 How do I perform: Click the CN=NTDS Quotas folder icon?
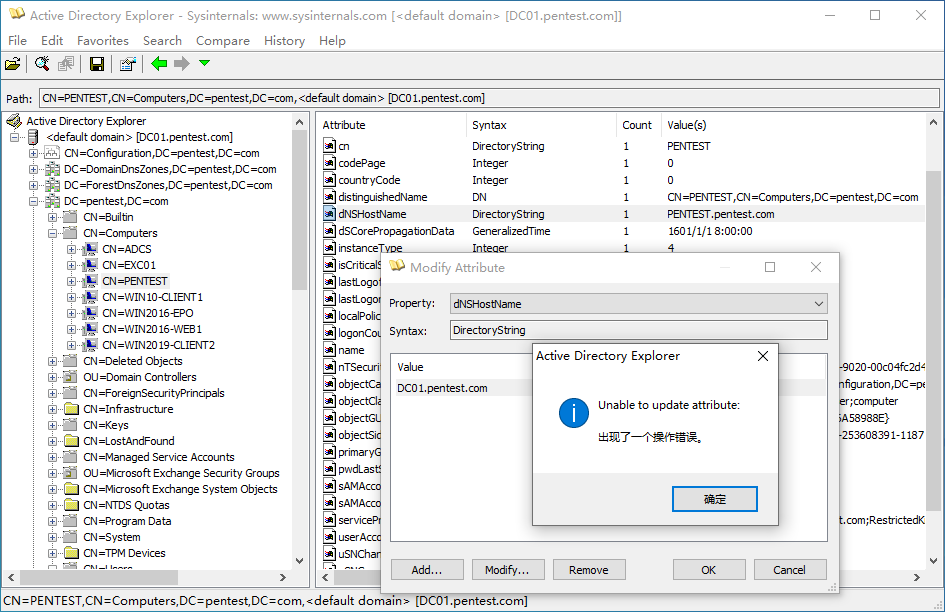(x=71, y=505)
